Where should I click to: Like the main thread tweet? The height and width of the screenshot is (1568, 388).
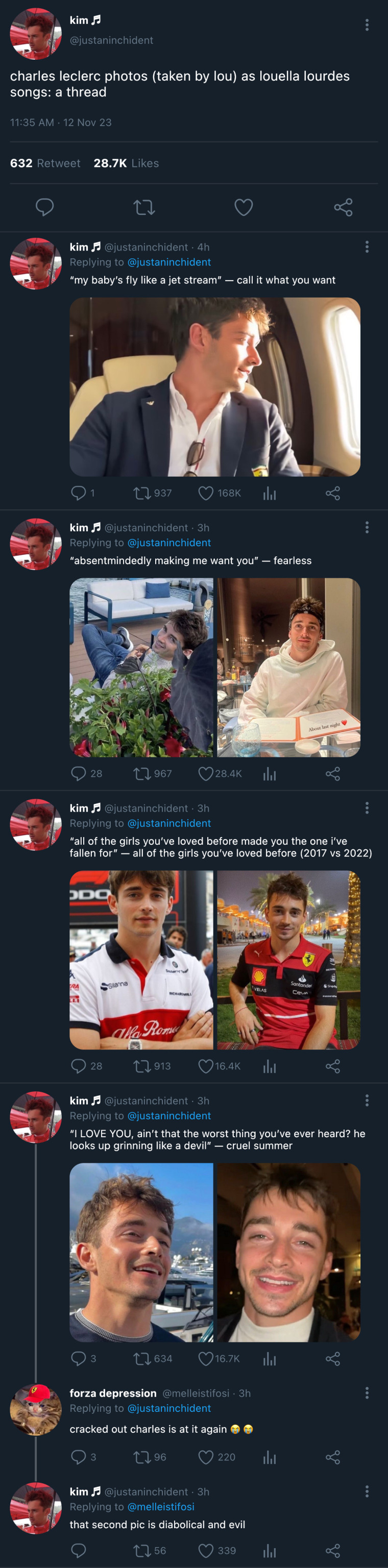pos(244,208)
